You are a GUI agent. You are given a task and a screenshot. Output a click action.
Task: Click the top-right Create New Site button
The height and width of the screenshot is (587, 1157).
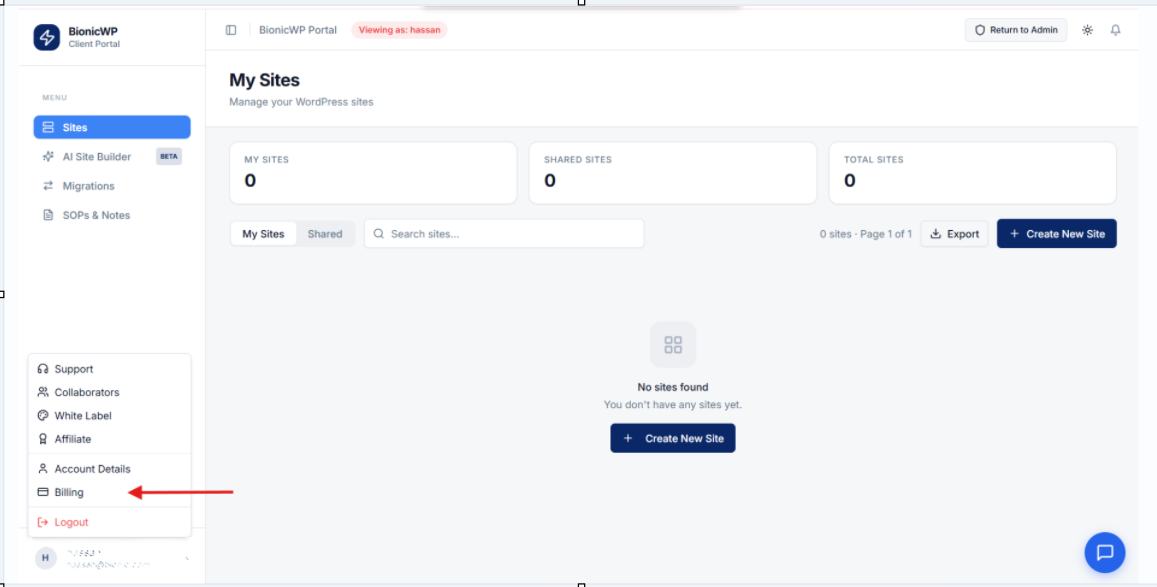coord(1057,234)
